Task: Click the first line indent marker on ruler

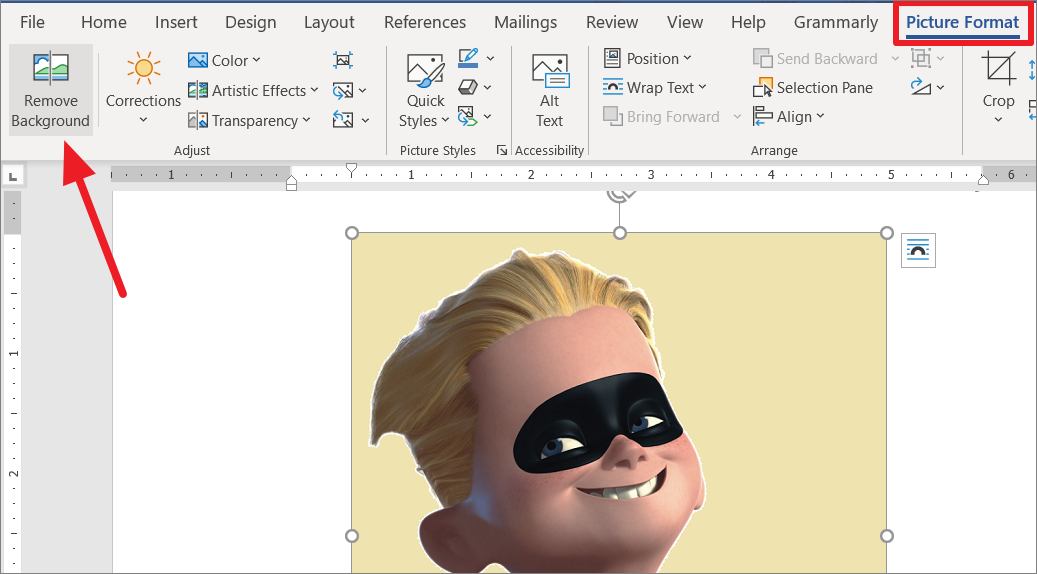Action: pos(352,169)
